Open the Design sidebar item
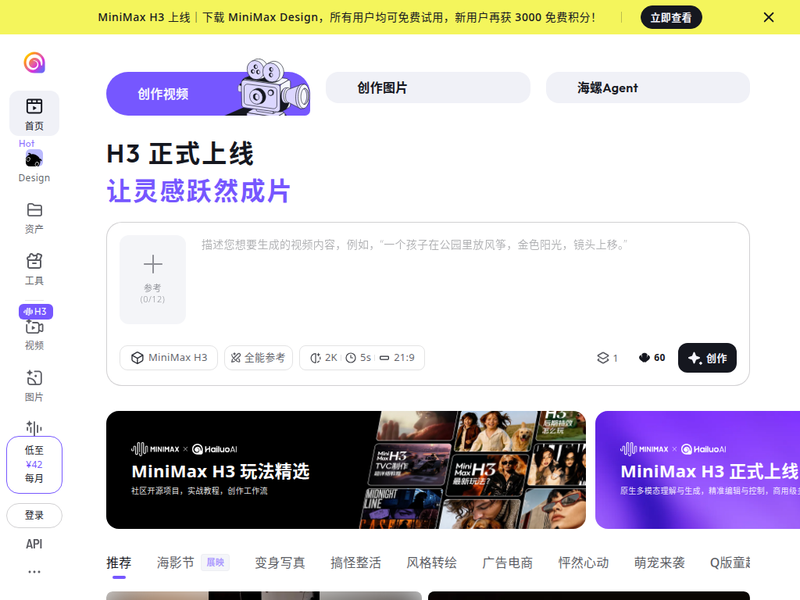 (34, 167)
